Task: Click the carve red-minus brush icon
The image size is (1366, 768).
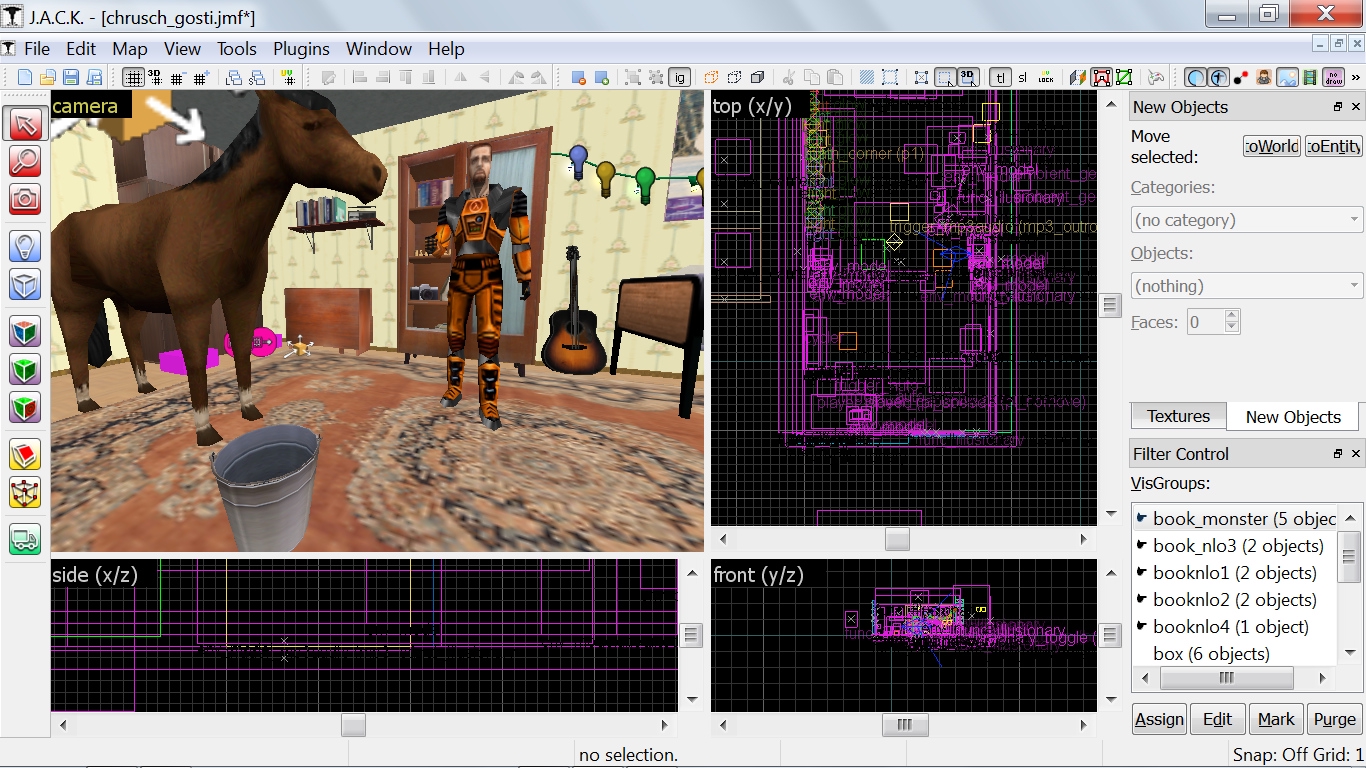Action: [x=578, y=77]
